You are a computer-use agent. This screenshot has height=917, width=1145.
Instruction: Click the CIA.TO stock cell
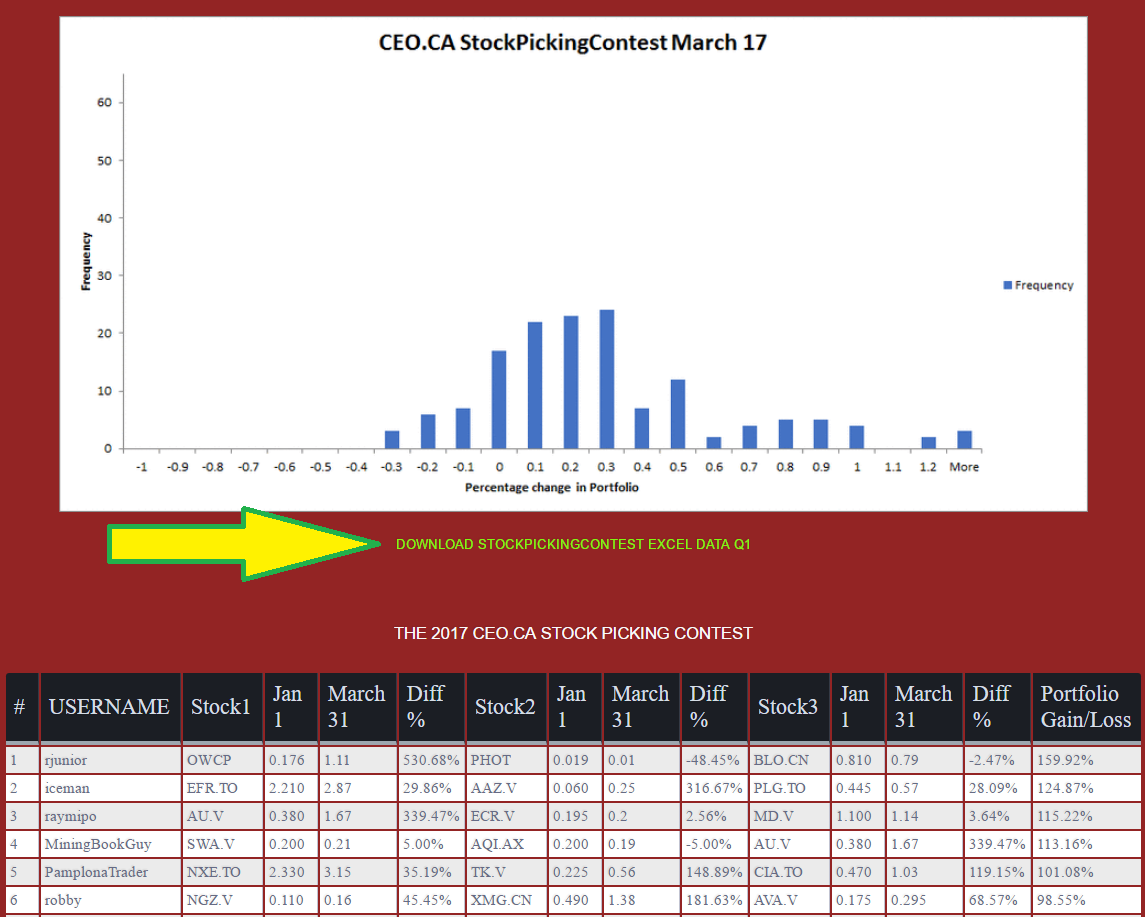[789, 872]
